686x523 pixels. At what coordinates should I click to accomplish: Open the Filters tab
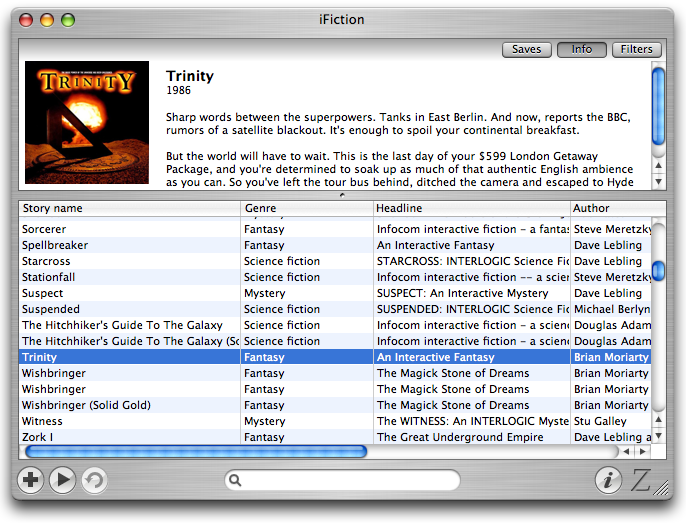pos(636,49)
